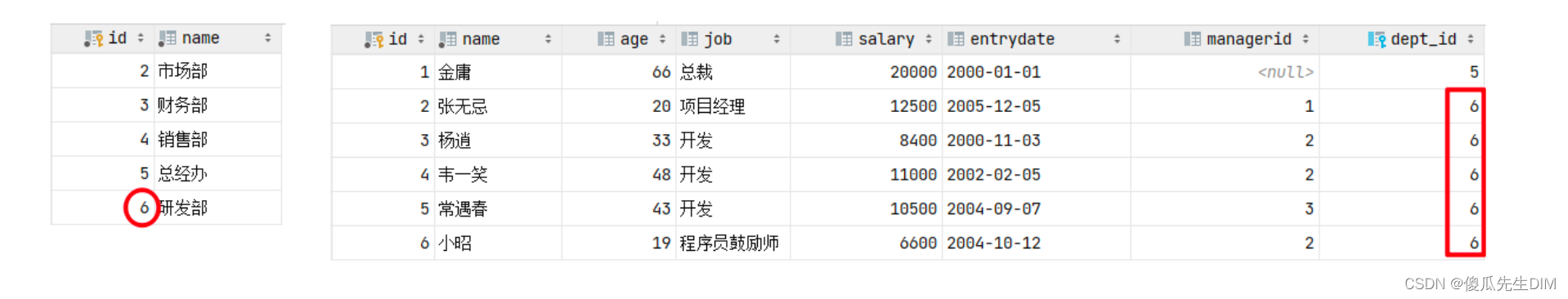The width and height of the screenshot is (1568, 299).
Task: Select the age cell 19 for 小昭
Action: coord(618,243)
